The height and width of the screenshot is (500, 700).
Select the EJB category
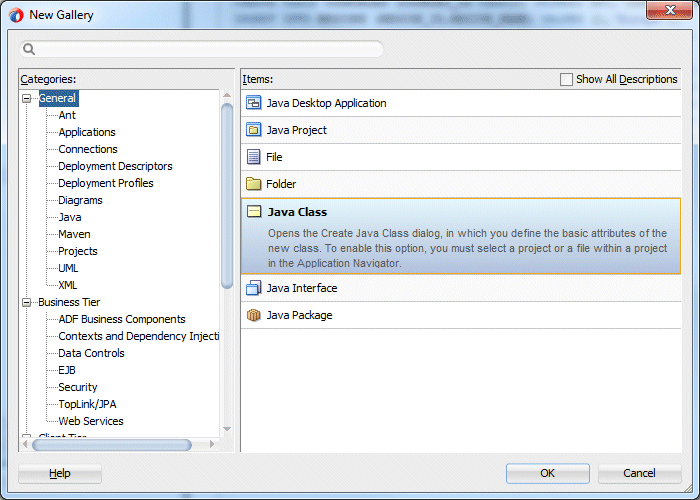67,370
